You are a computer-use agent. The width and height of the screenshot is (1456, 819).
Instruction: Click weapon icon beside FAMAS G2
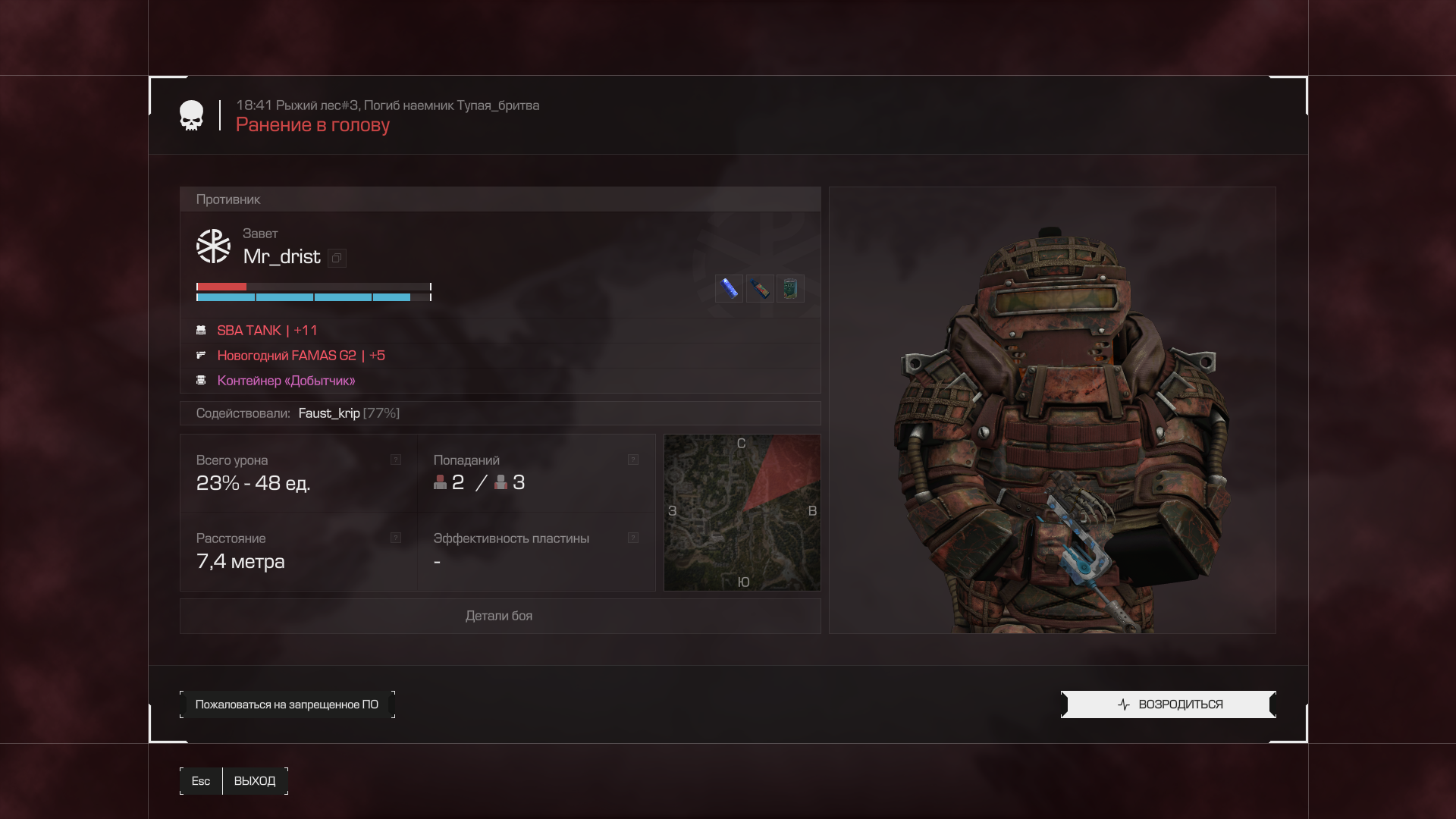pos(201,356)
